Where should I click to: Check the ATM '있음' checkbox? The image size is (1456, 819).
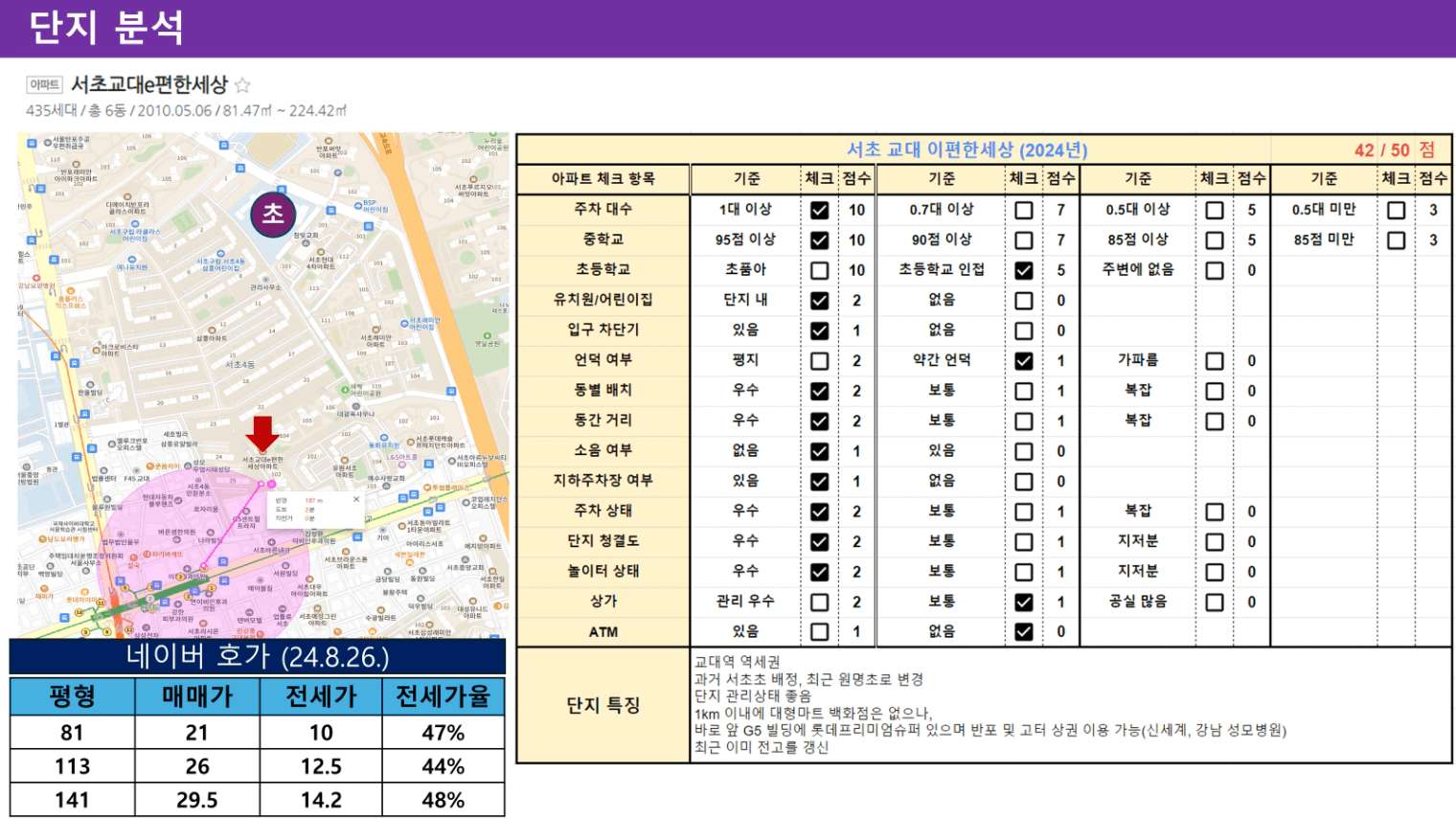point(819,632)
